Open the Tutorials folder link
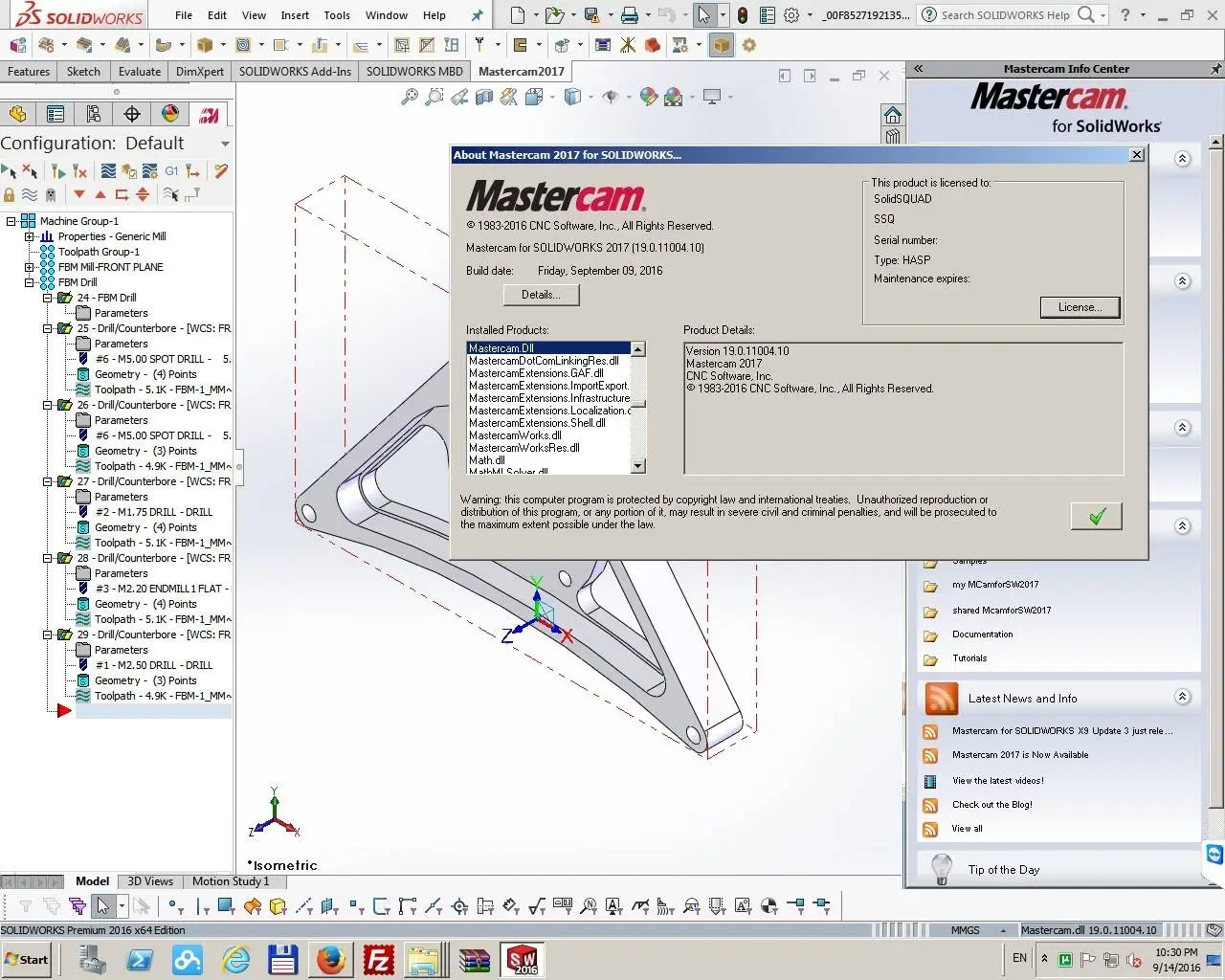This screenshot has width=1225, height=980. click(969, 658)
